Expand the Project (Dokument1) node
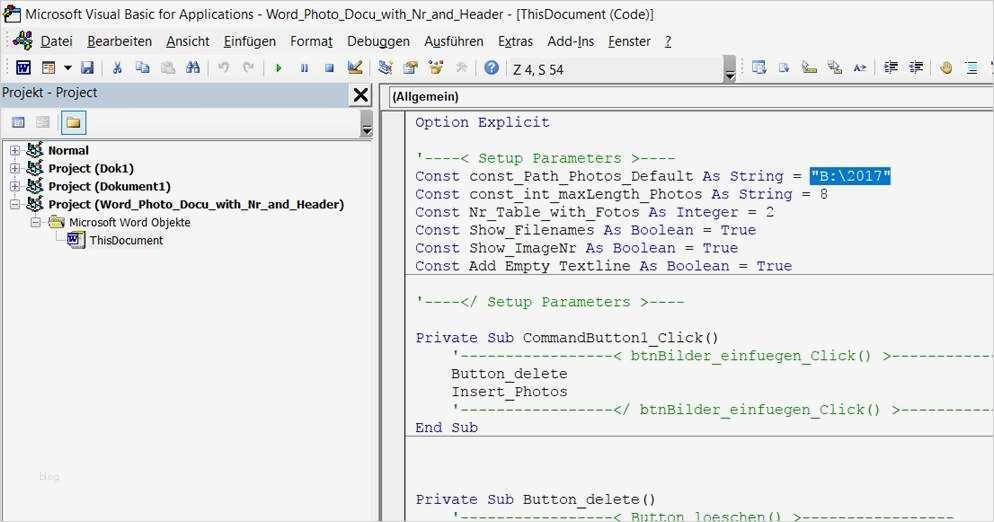 pos(15,186)
